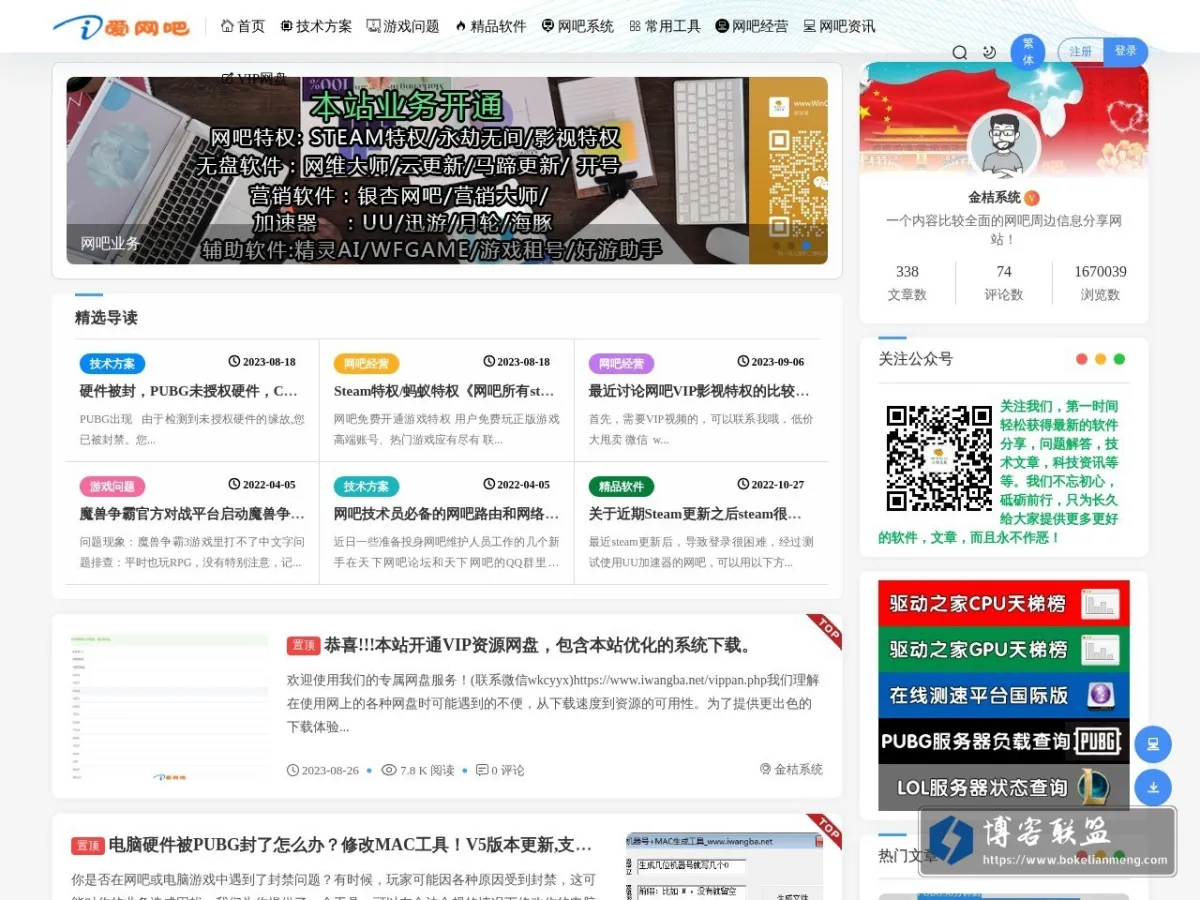Click VIP资源网盘 post thumbnail
This screenshot has height=900, width=1200.
[x=170, y=707]
